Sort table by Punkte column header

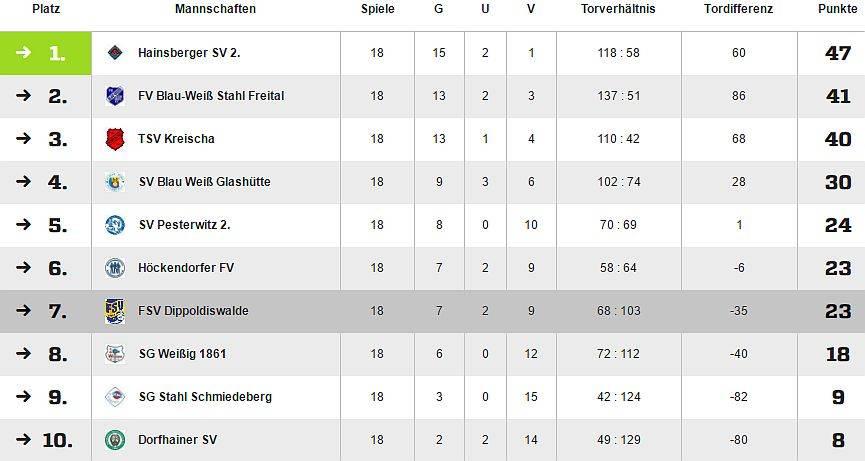(837, 9)
